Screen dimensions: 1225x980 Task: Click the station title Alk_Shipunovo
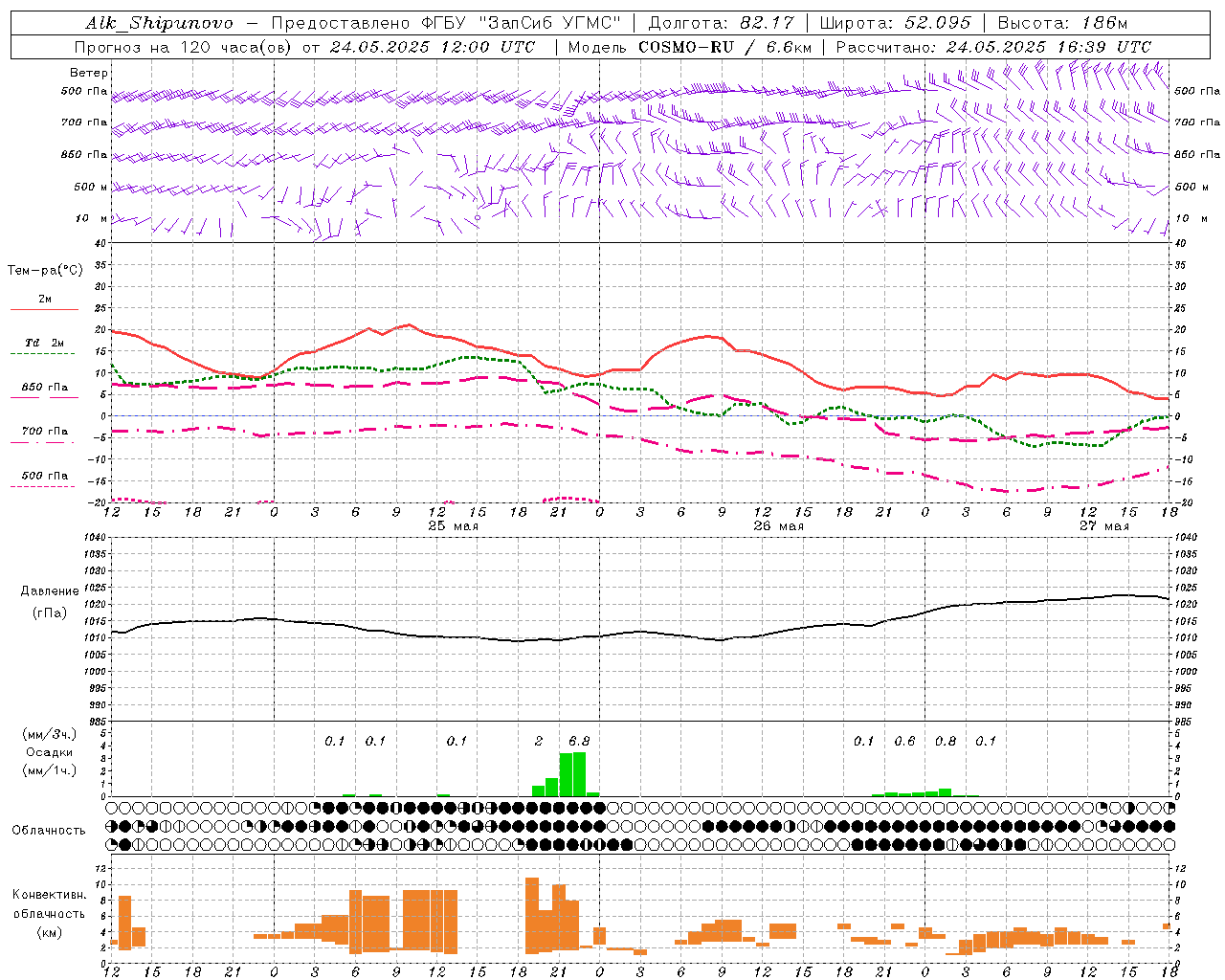tap(159, 23)
